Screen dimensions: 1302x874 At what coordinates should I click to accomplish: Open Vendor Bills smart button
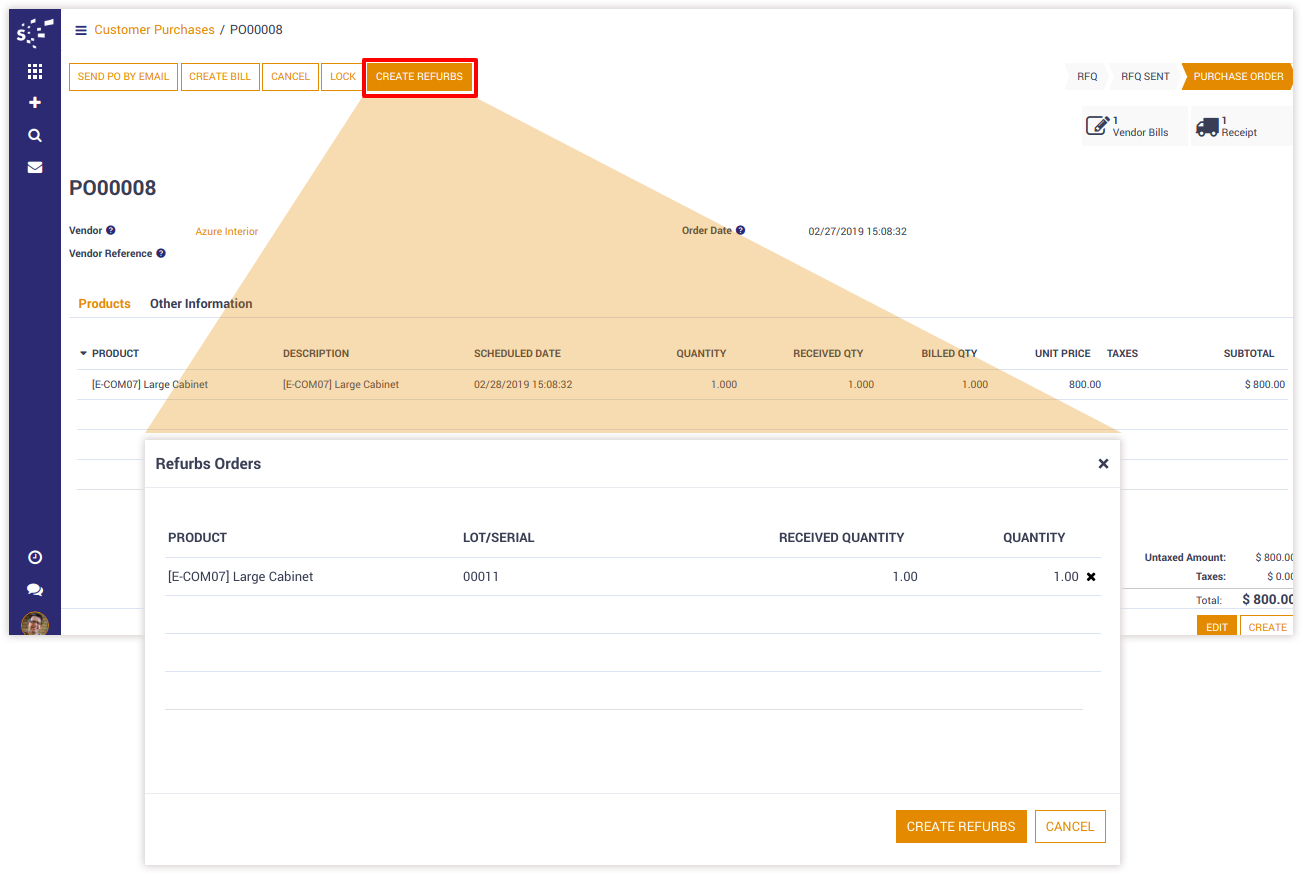(x=1133, y=127)
